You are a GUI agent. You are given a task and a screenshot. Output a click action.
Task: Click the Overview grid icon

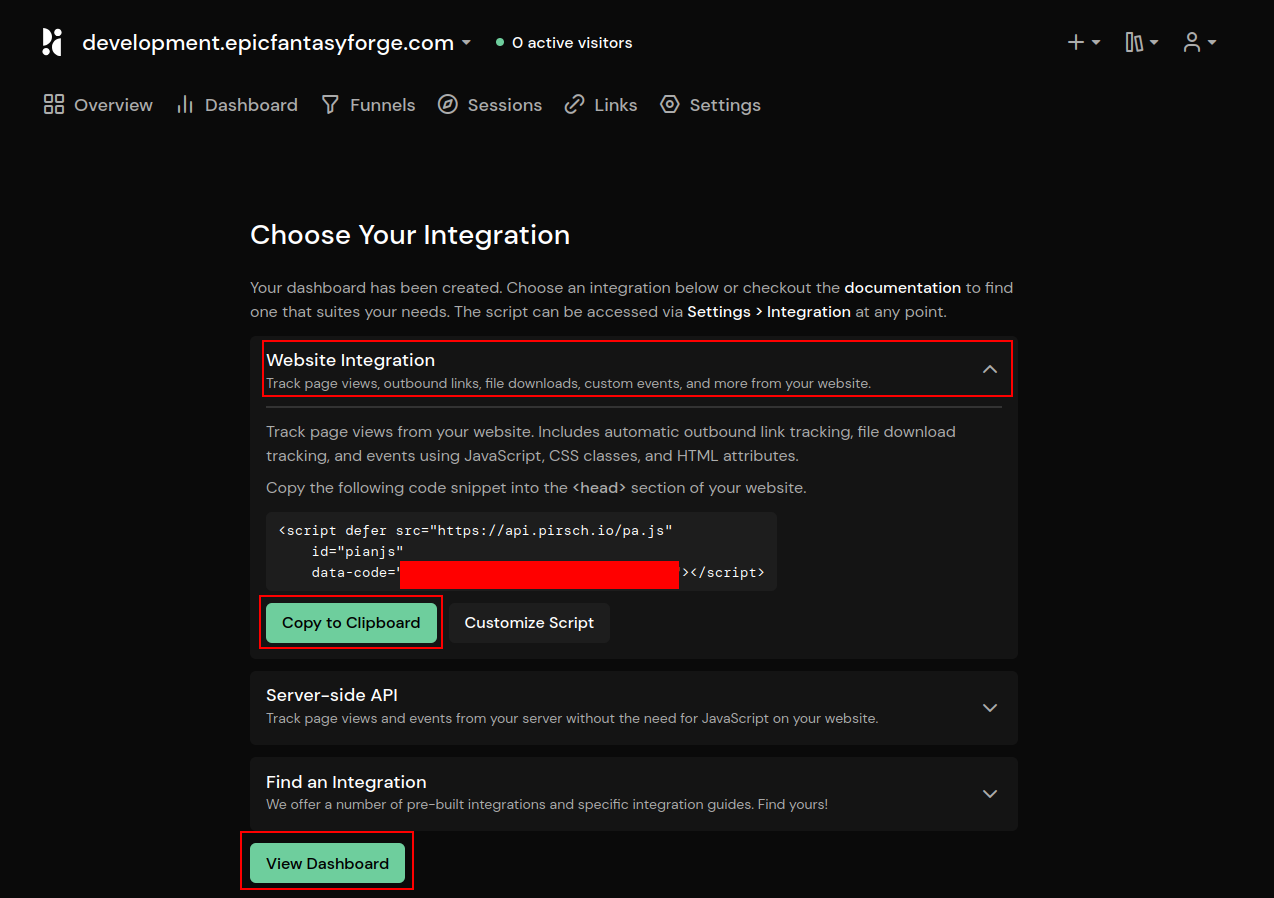[54, 105]
